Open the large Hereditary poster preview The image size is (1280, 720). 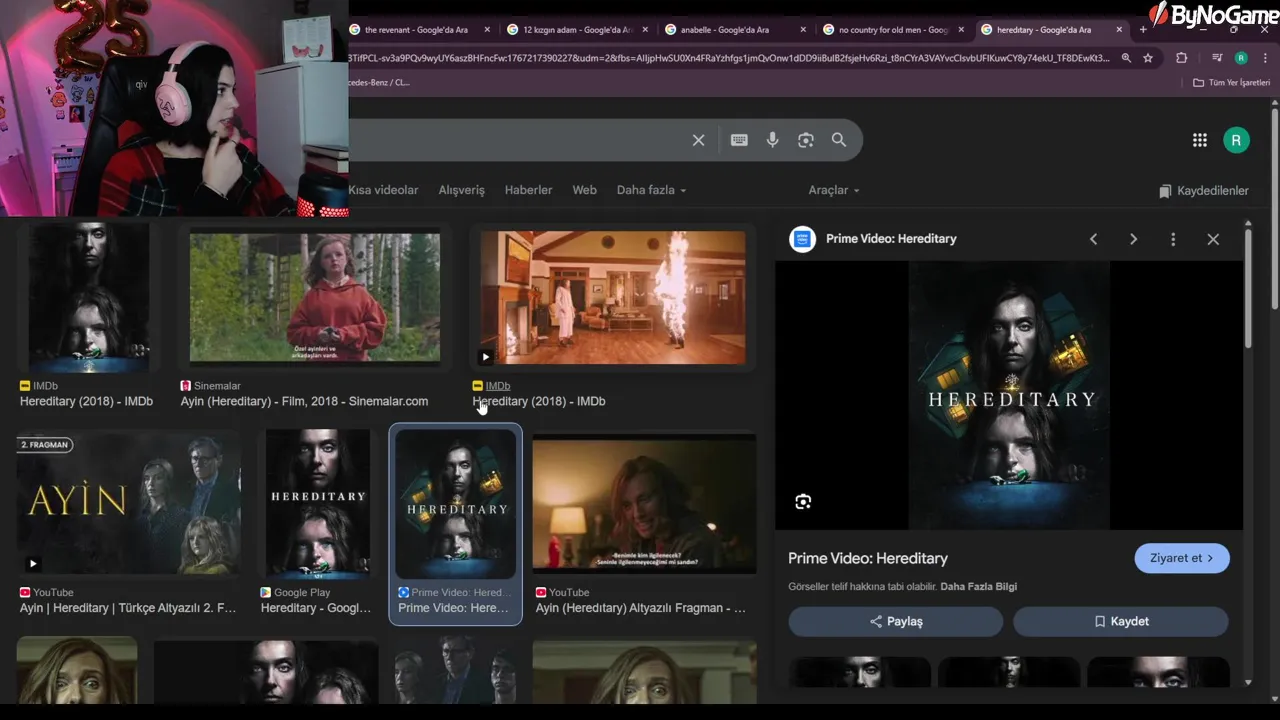coord(1009,396)
